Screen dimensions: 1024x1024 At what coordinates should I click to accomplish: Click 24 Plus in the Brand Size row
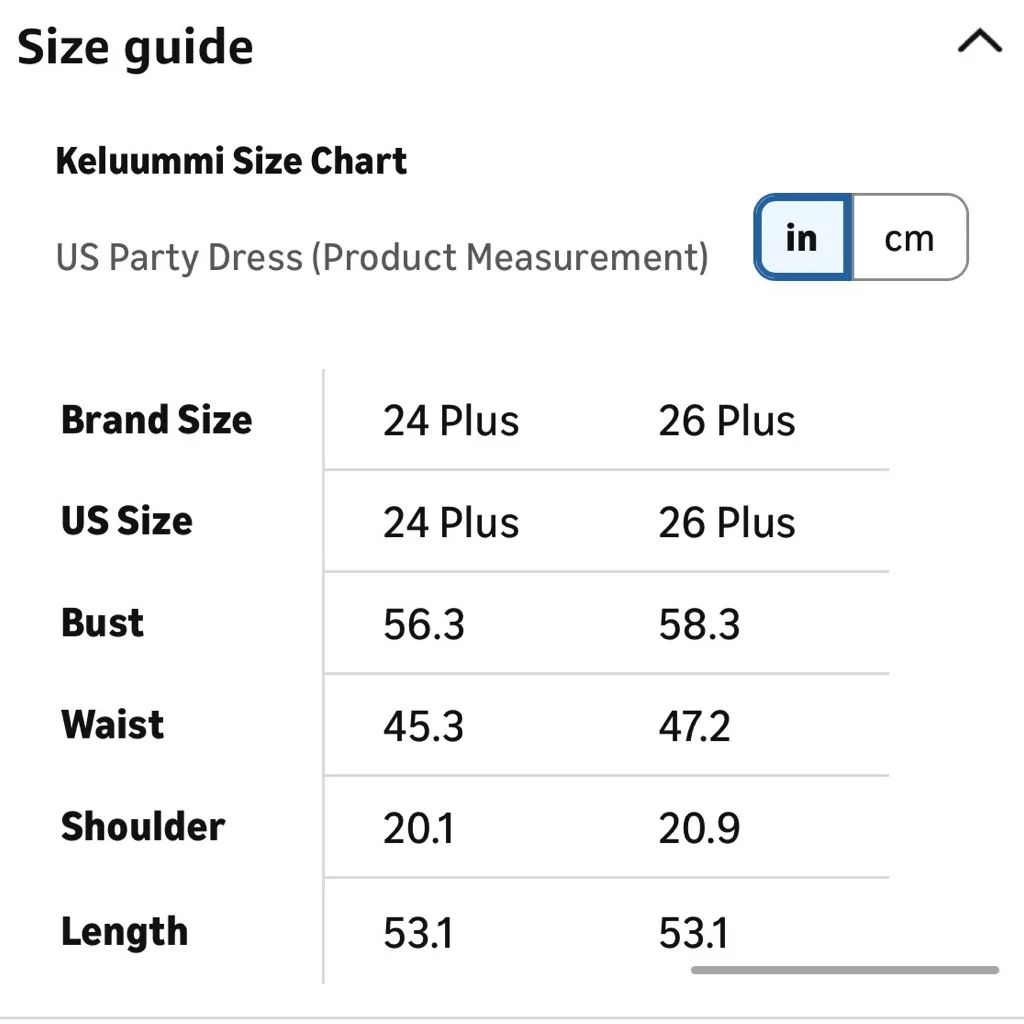(451, 421)
